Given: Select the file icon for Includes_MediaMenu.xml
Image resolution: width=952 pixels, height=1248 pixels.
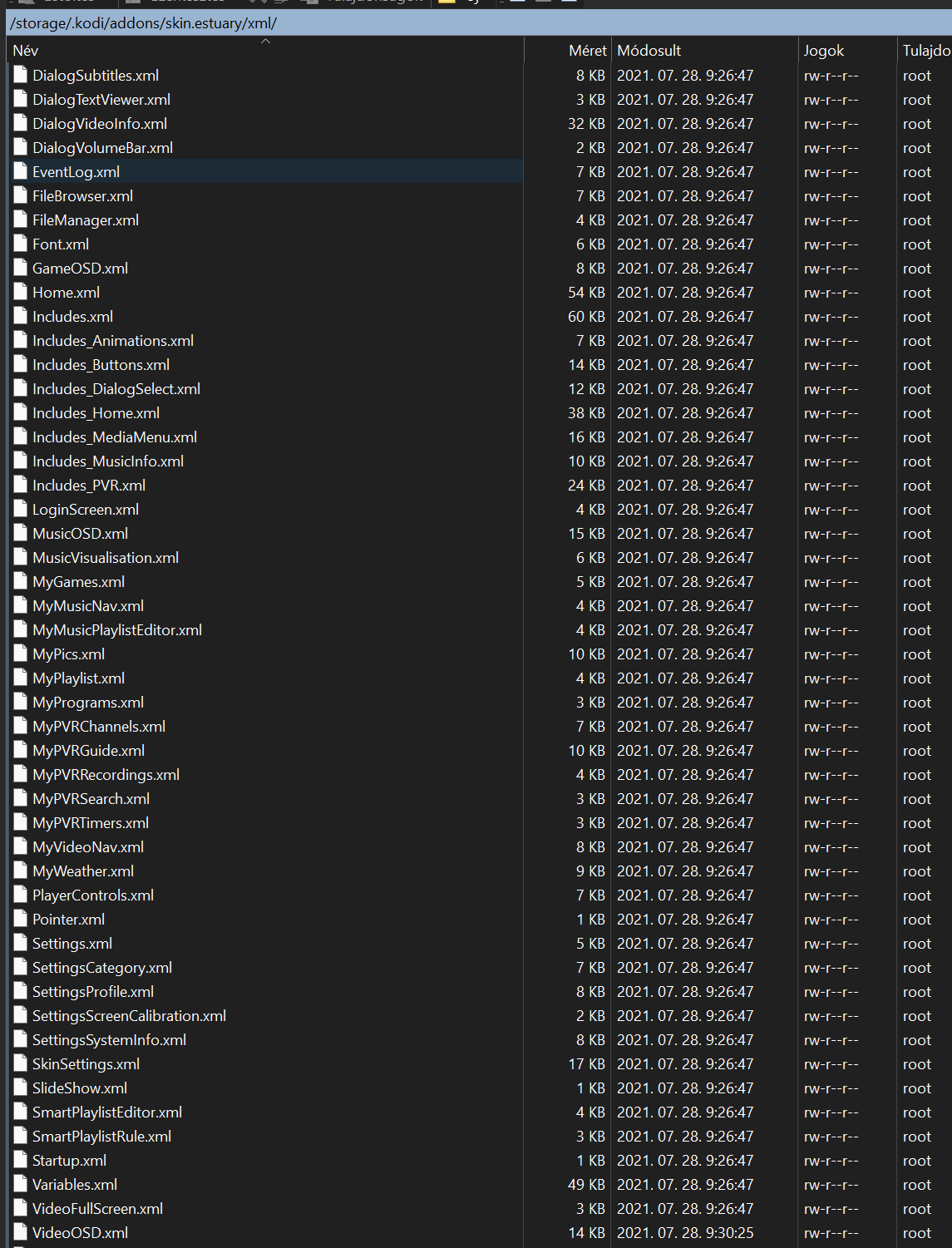Looking at the screenshot, I should [21, 437].
